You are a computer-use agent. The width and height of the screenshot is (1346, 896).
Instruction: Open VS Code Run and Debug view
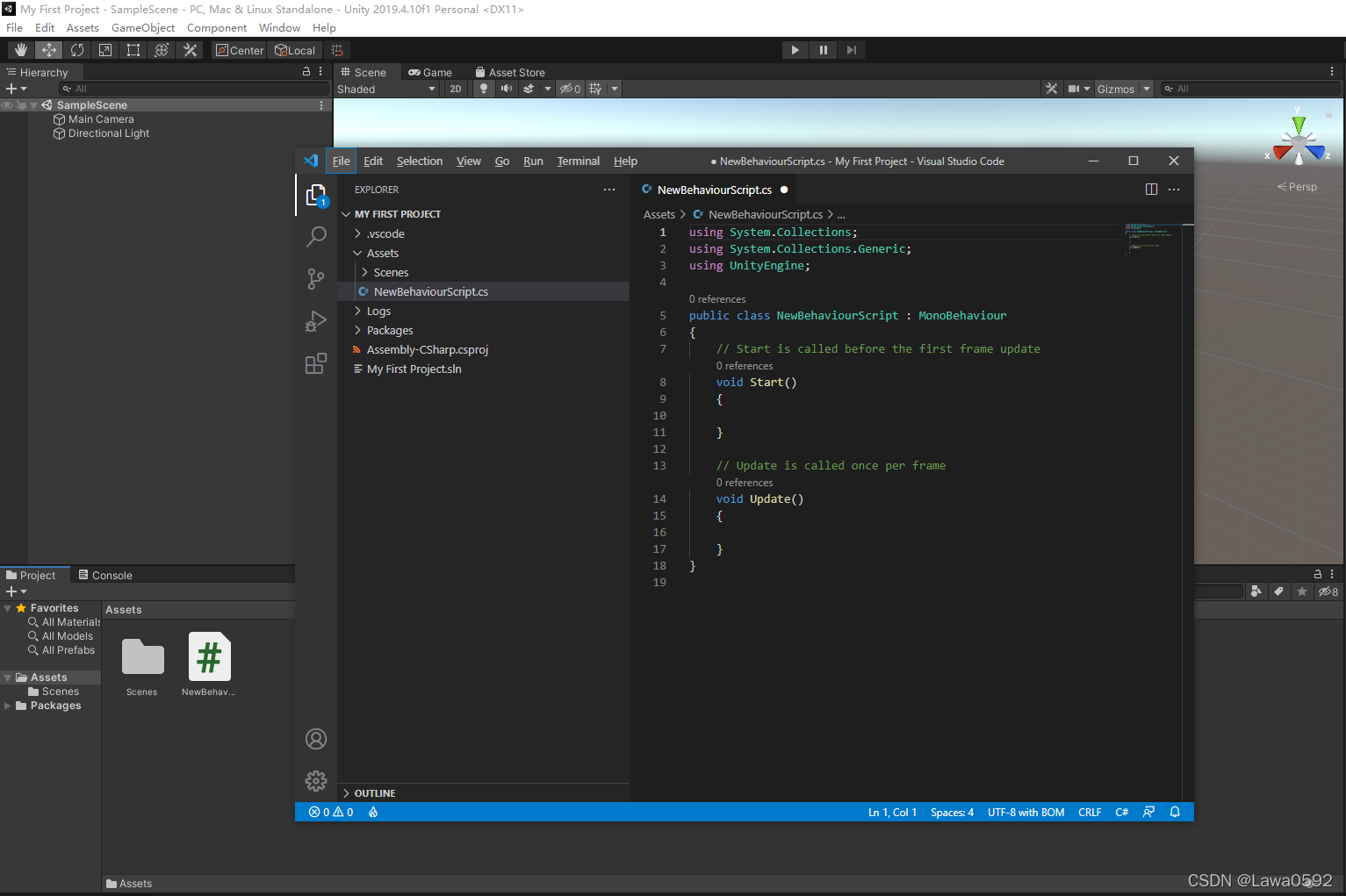[316, 321]
